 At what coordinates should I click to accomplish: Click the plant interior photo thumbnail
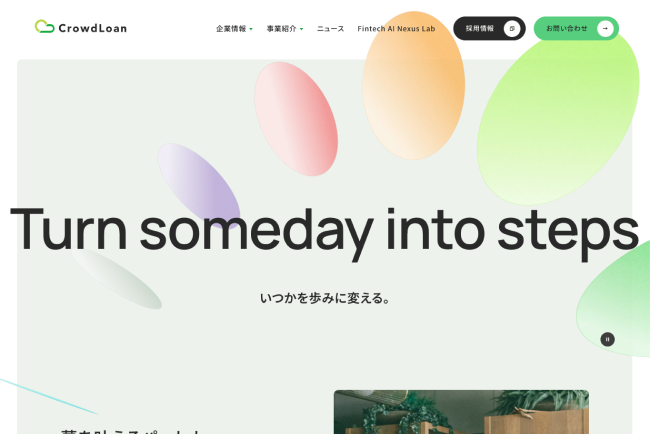pyautogui.click(x=461, y=412)
